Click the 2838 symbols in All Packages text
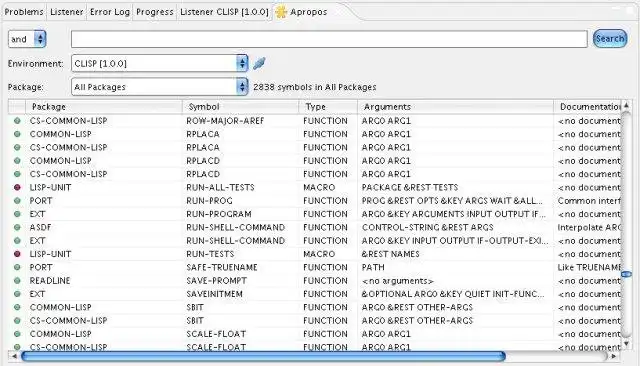The width and height of the screenshot is (640, 366). point(315,87)
